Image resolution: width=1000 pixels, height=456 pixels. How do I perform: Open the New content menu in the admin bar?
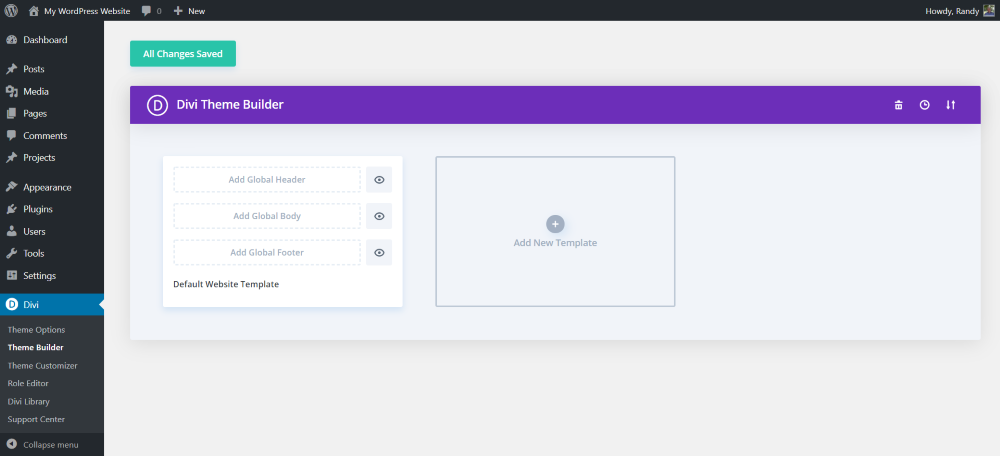[x=189, y=11]
